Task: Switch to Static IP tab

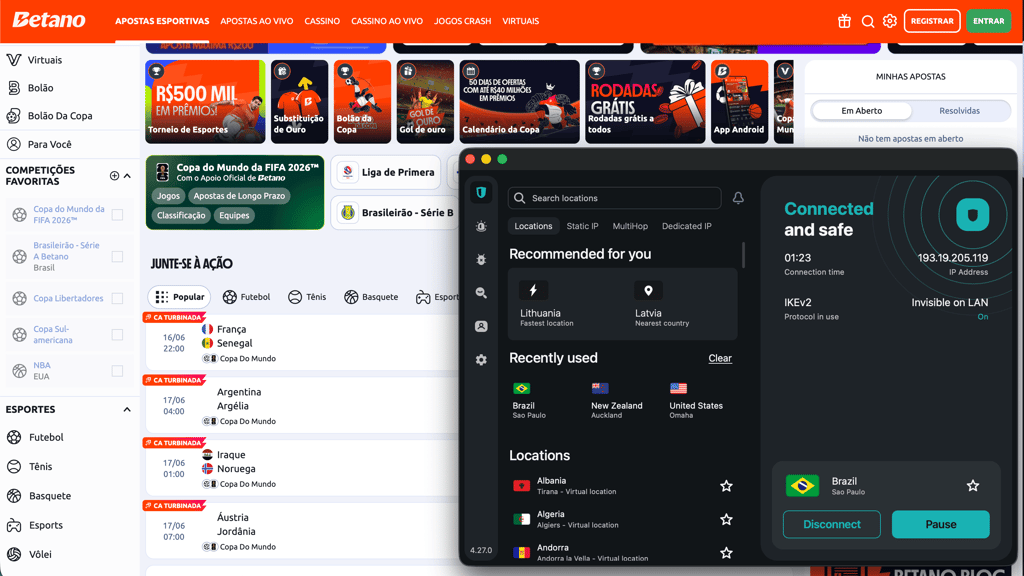Action: click(x=582, y=226)
